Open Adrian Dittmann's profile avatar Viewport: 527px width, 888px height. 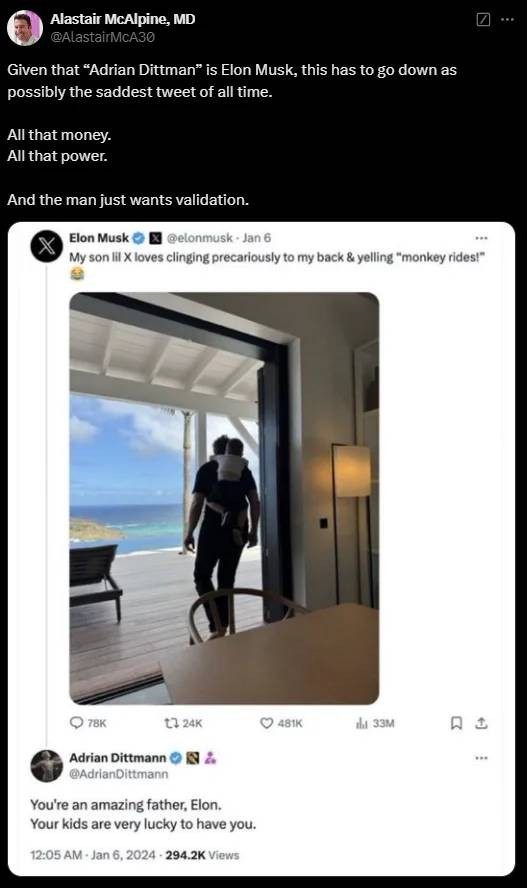(x=46, y=766)
